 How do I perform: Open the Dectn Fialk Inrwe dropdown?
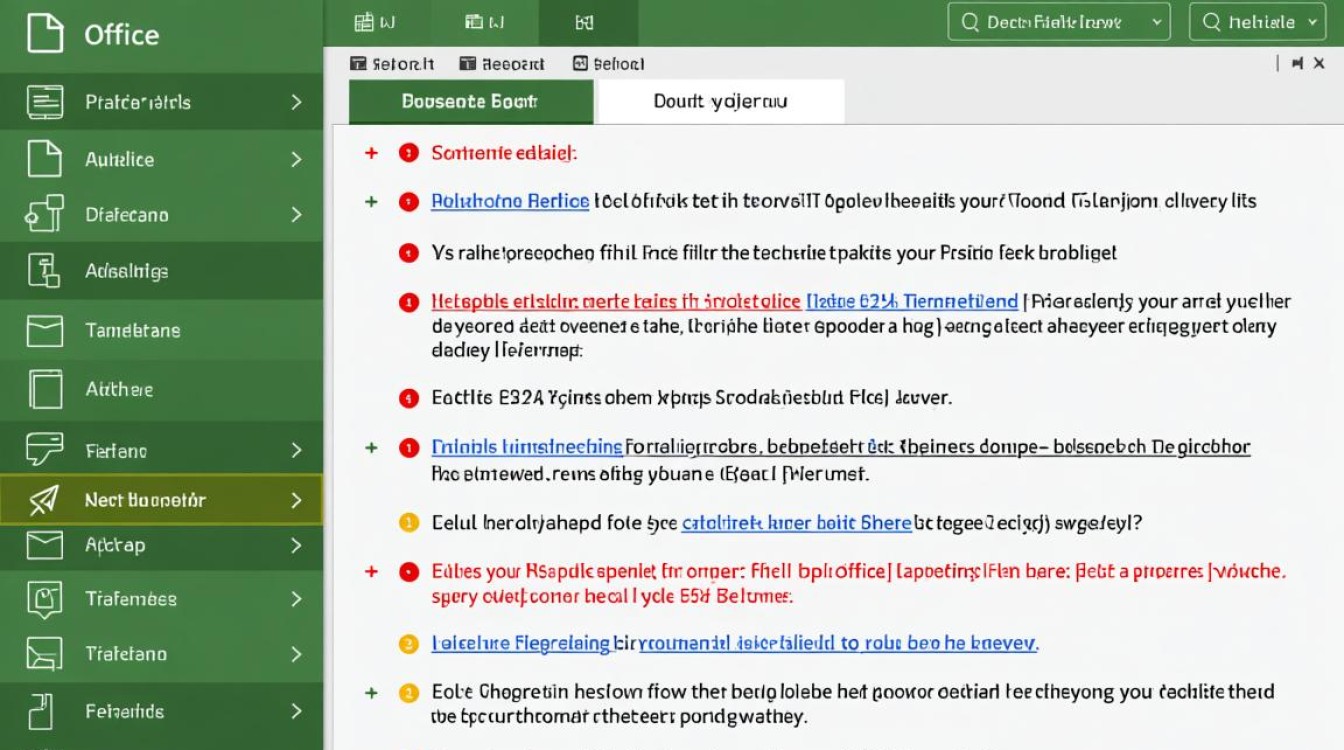coord(1058,21)
